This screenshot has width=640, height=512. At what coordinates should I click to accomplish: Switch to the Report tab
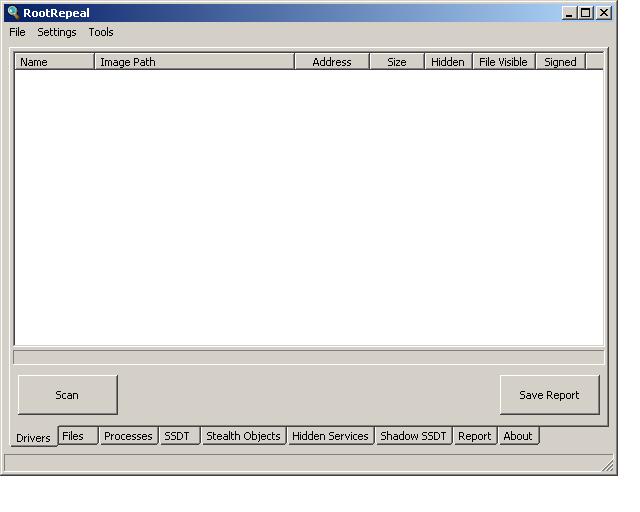(475, 436)
